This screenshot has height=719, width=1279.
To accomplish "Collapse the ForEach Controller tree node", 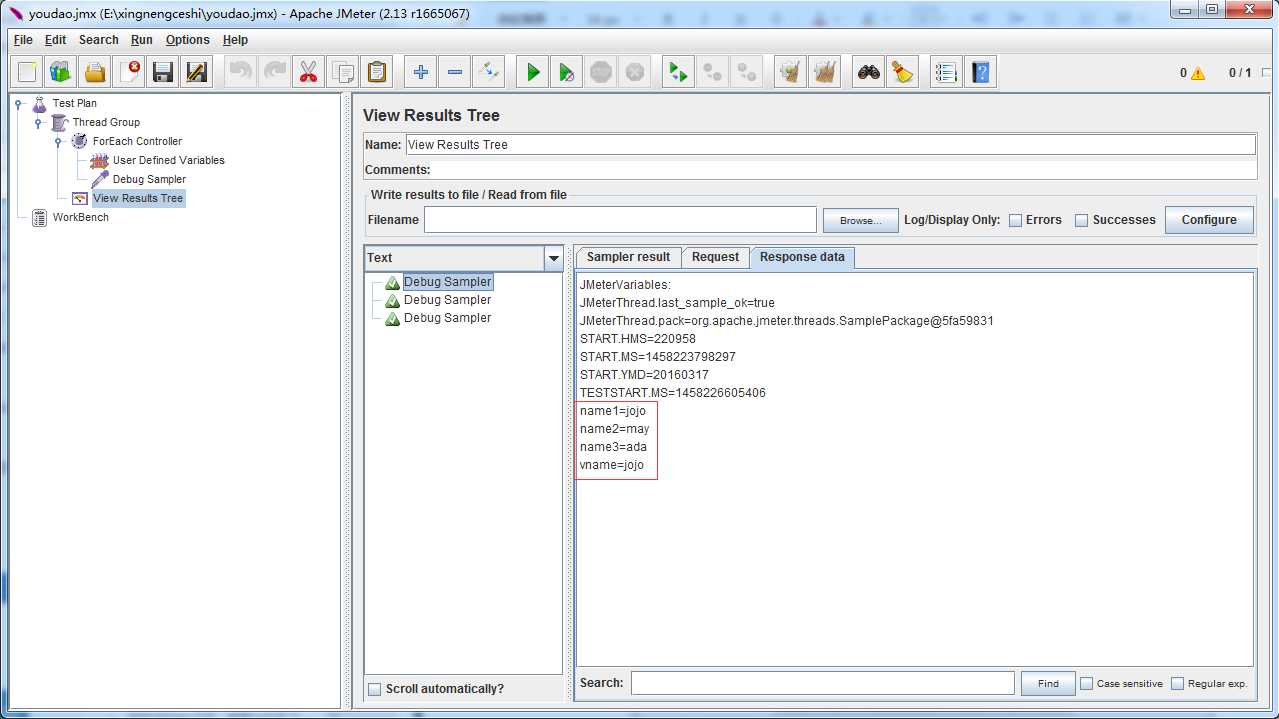I will click(59, 142).
